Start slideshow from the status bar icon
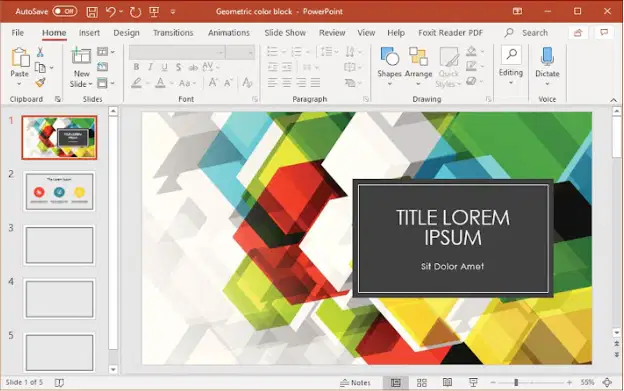The image size is (624, 391). point(473,383)
